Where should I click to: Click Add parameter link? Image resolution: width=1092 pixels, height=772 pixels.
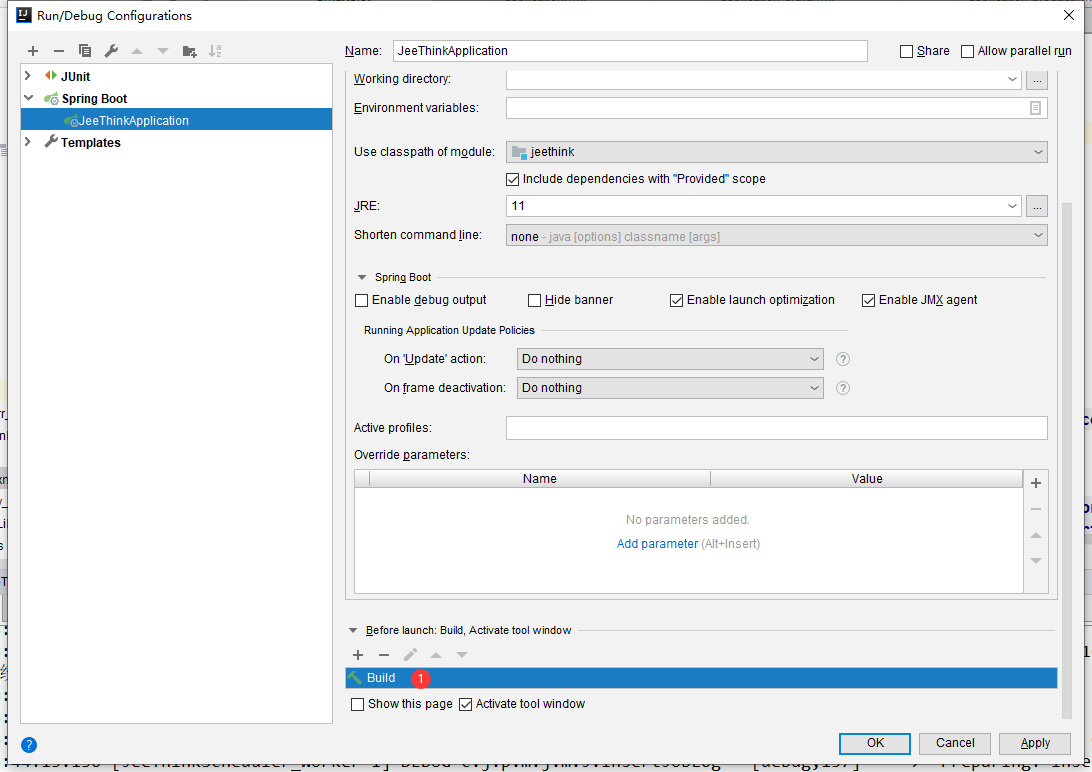pyautogui.click(x=657, y=544)
